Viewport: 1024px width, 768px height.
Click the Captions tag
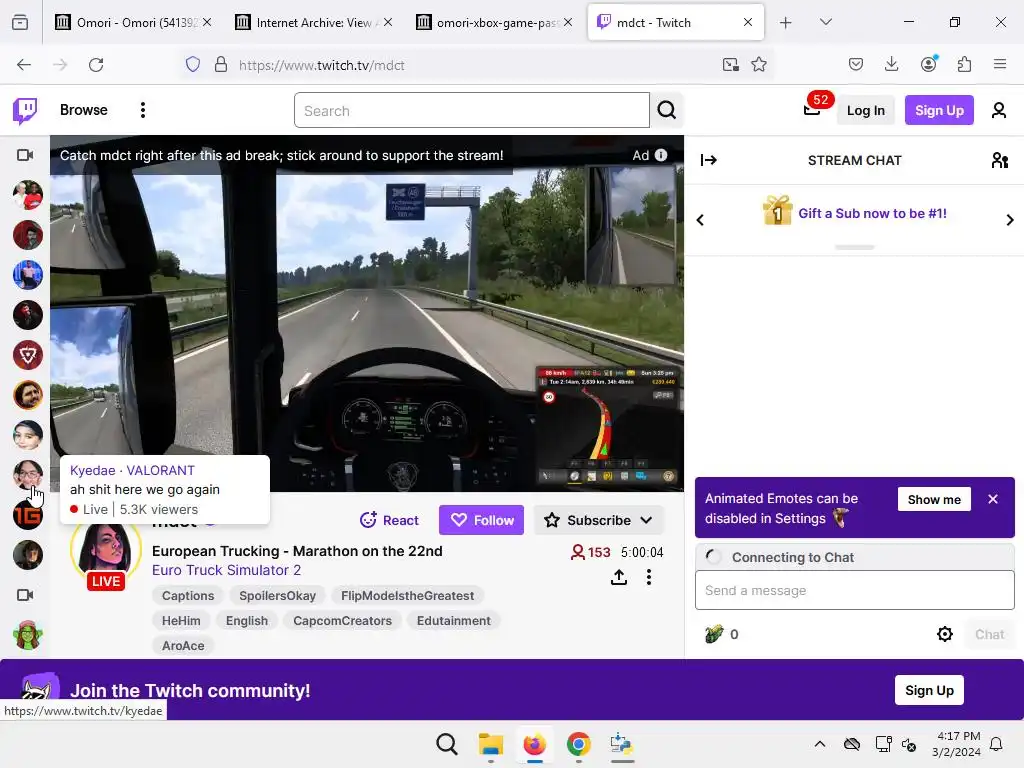pos(188,596)
